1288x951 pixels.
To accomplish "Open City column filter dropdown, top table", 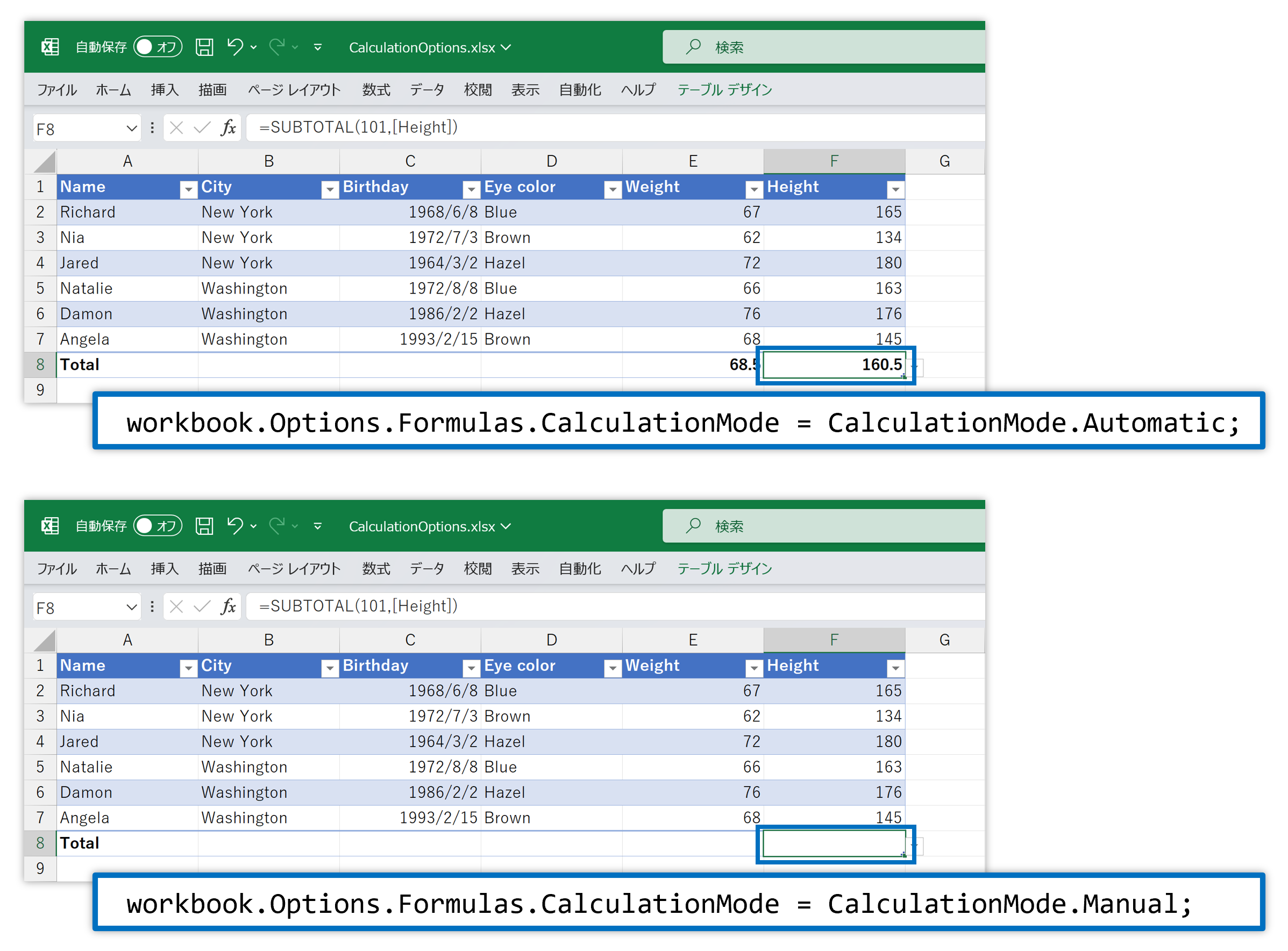I will 330,189.
